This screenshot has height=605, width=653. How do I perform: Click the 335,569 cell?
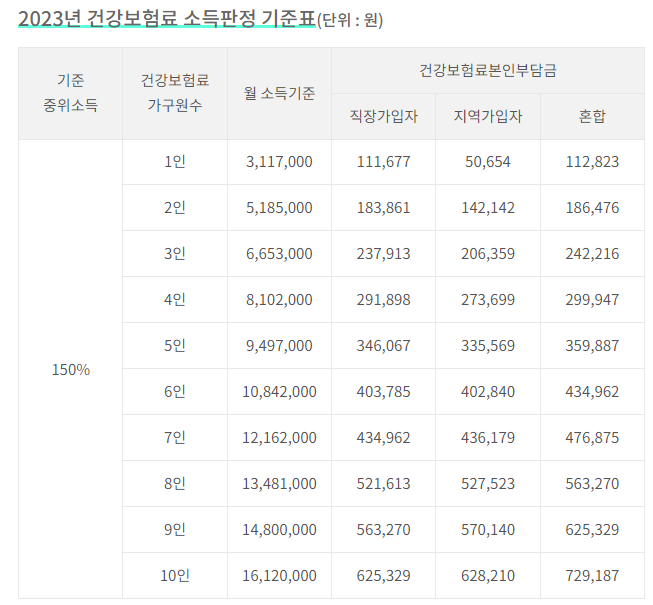pyautogui.click(x=488, y=346)
